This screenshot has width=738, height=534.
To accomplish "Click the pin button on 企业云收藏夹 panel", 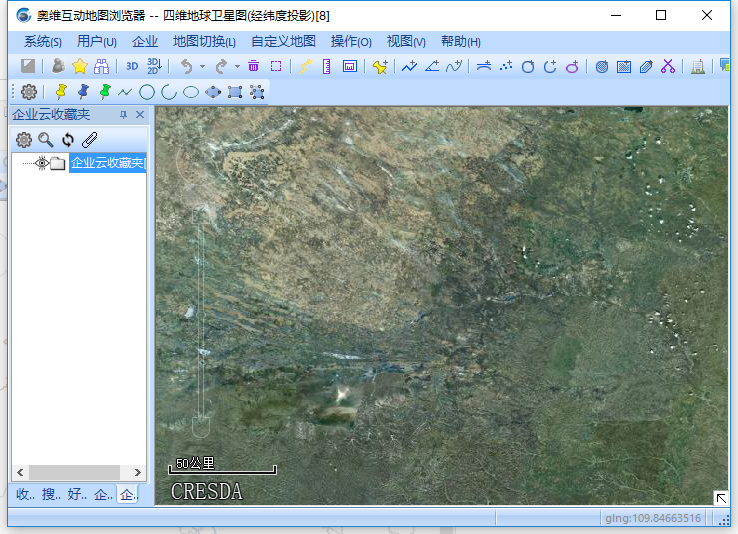I will [124, 115].
